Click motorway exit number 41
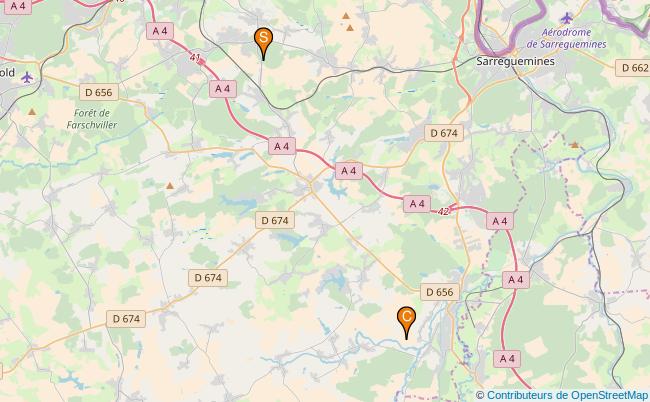Viewport: 650px width, 402px height. pos(196,58)
